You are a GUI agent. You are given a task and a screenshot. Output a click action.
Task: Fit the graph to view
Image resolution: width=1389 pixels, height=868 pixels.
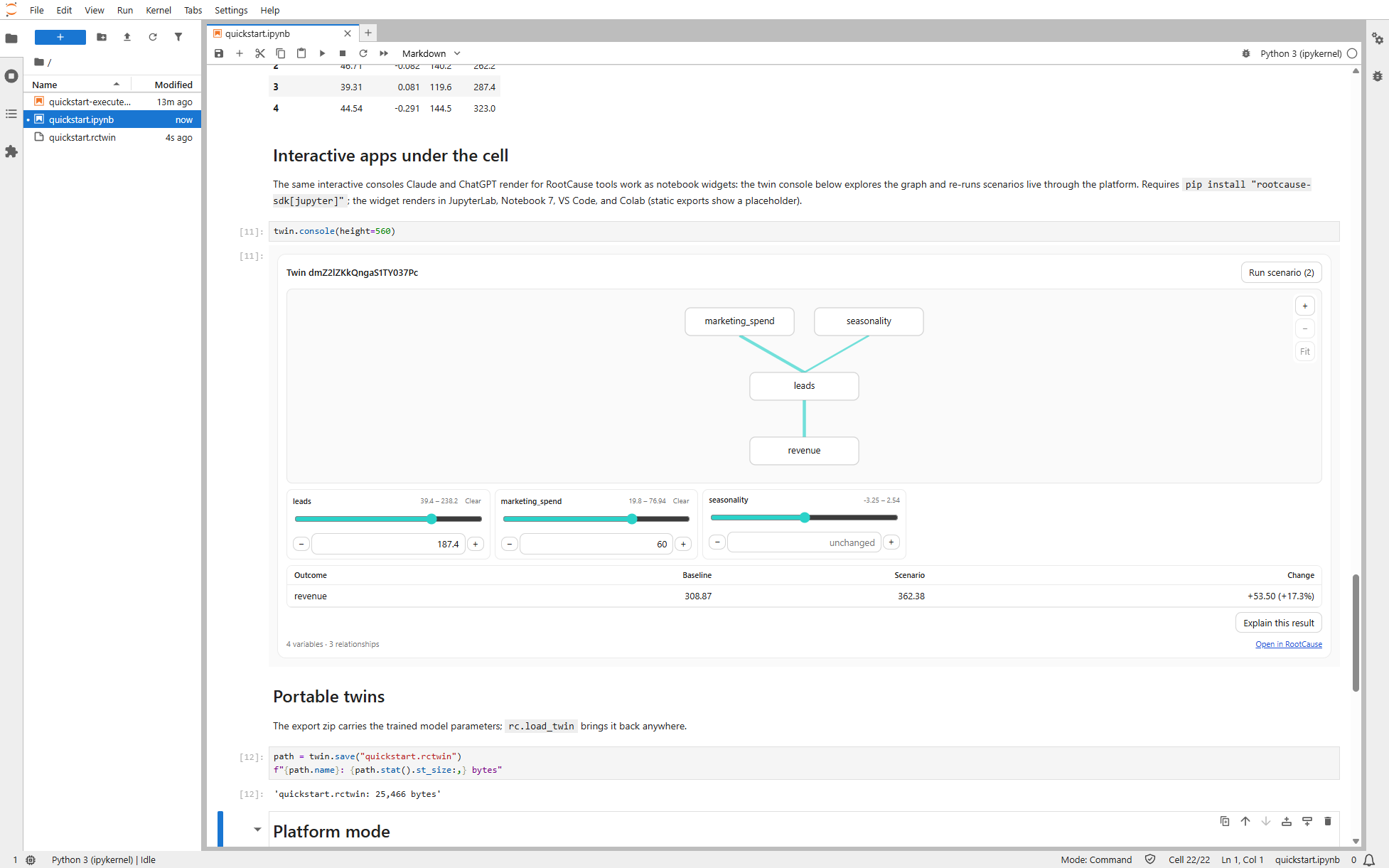click(x=1305, y=351)
